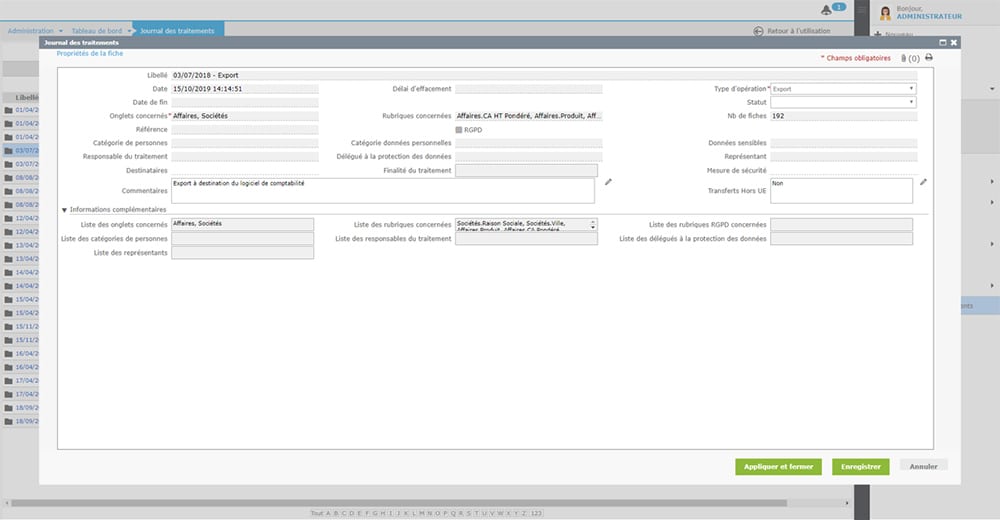Viewport: 1000px width, 520px height.
Task: Click the Rubriques concernées field
Action: point(529,116)
